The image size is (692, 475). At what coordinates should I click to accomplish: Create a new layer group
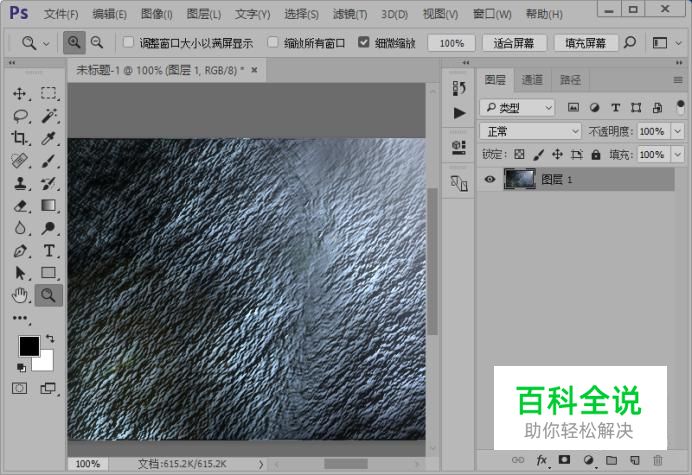point(611,460)
